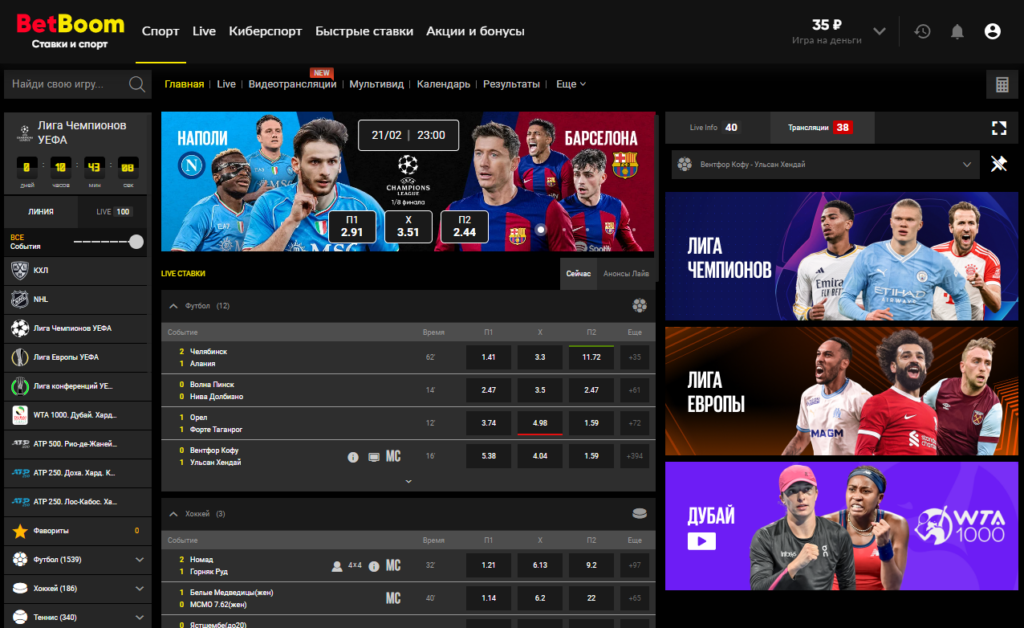Click hockey section puck icon at right
Image resolution: width=1024 pixels, height=628 pixels.
(x=639, y=514)
